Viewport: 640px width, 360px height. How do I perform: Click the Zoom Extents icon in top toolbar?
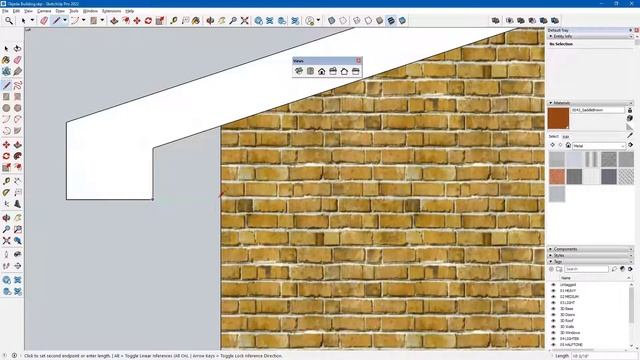[244, 20]
